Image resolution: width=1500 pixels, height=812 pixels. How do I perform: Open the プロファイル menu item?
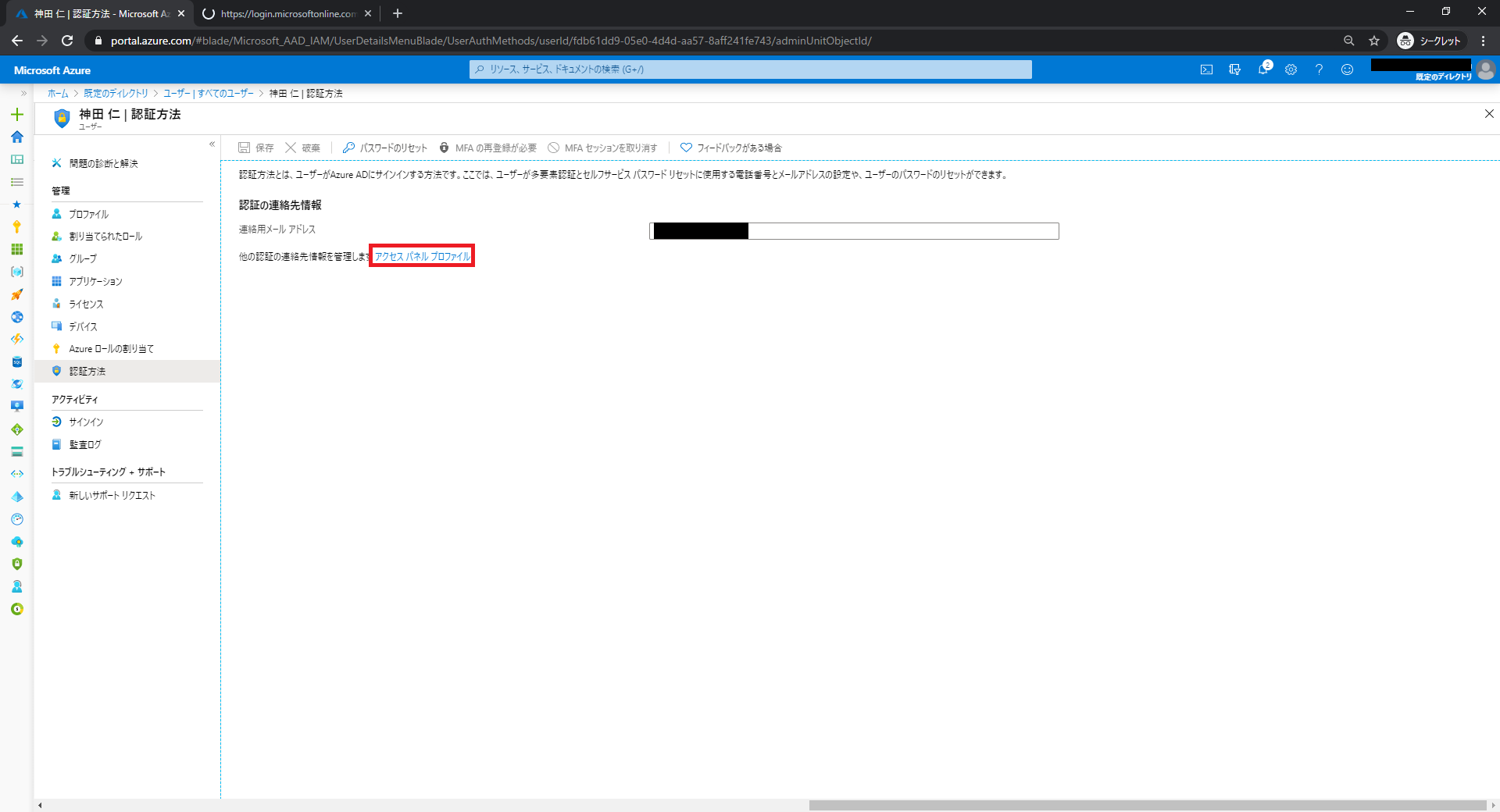click(88, 214)
